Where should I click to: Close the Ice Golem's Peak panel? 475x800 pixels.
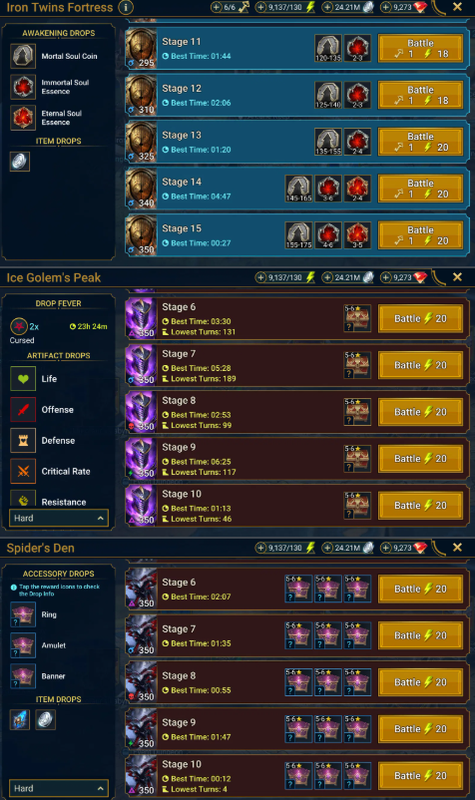[457, 277]
